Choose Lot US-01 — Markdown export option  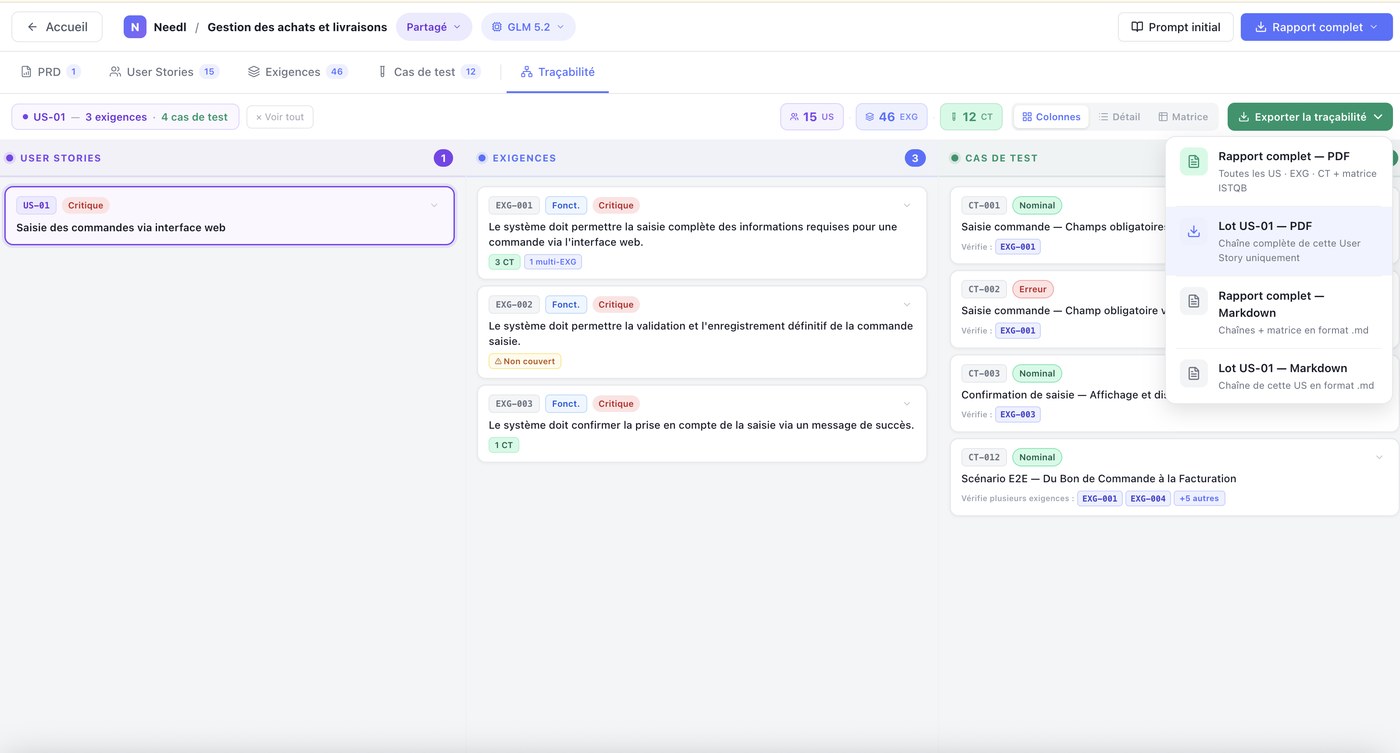pyautogui.click(x=1279, y=375)
